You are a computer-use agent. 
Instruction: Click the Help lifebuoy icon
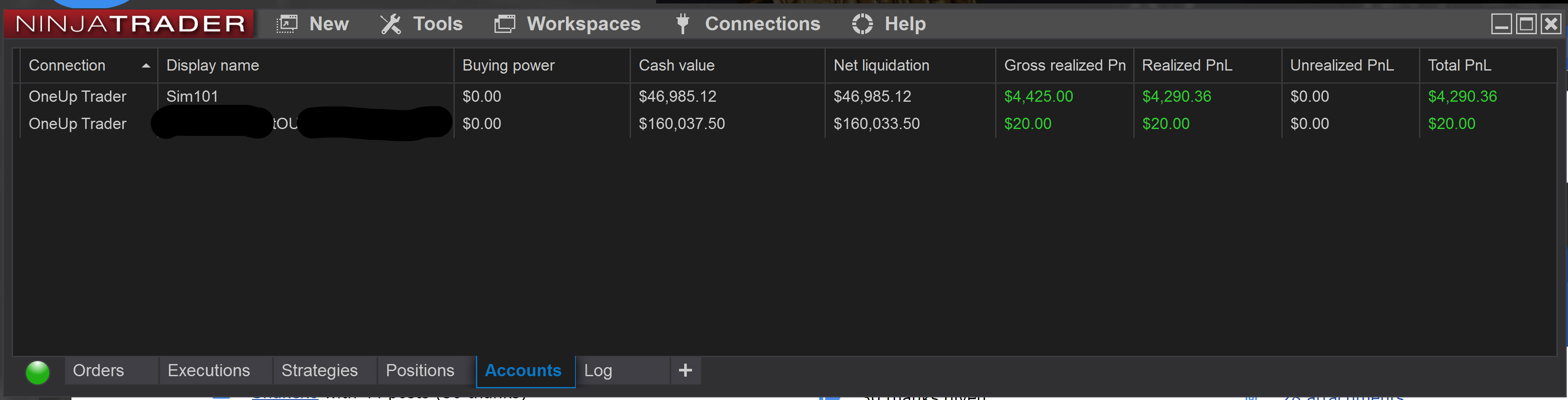[x=862, y=24]
